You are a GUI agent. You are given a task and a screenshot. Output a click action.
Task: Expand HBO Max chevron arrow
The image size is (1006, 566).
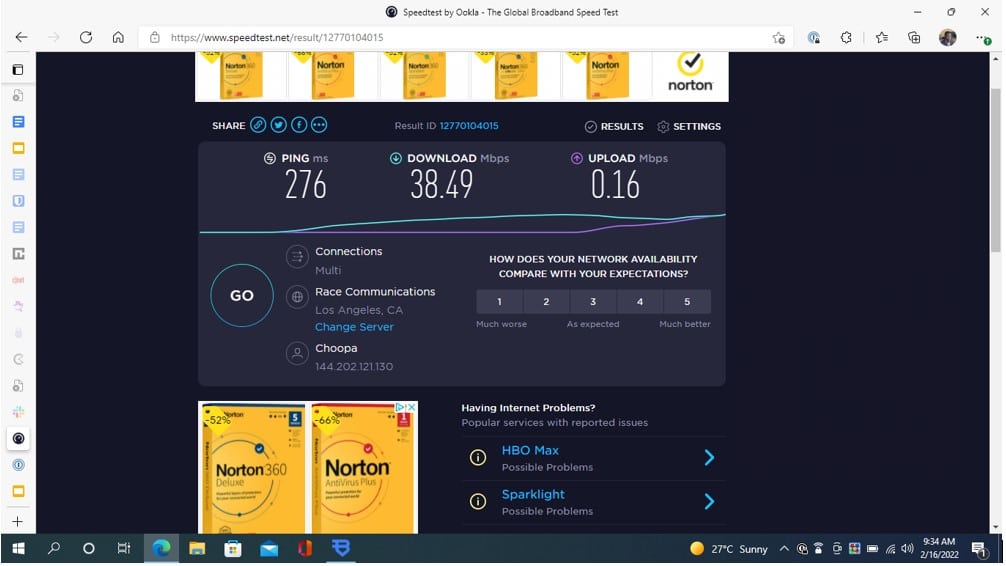click(710, 458)
